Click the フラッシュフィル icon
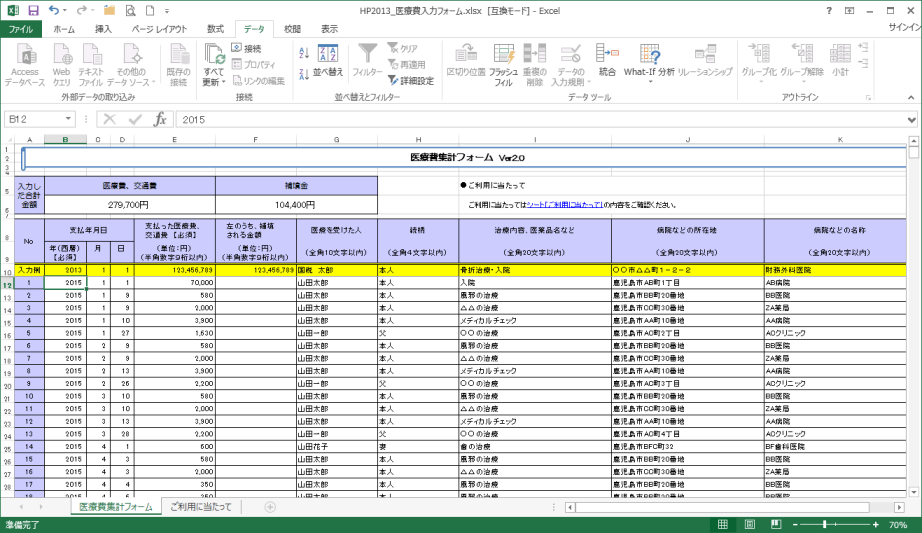 pos(503,62)
